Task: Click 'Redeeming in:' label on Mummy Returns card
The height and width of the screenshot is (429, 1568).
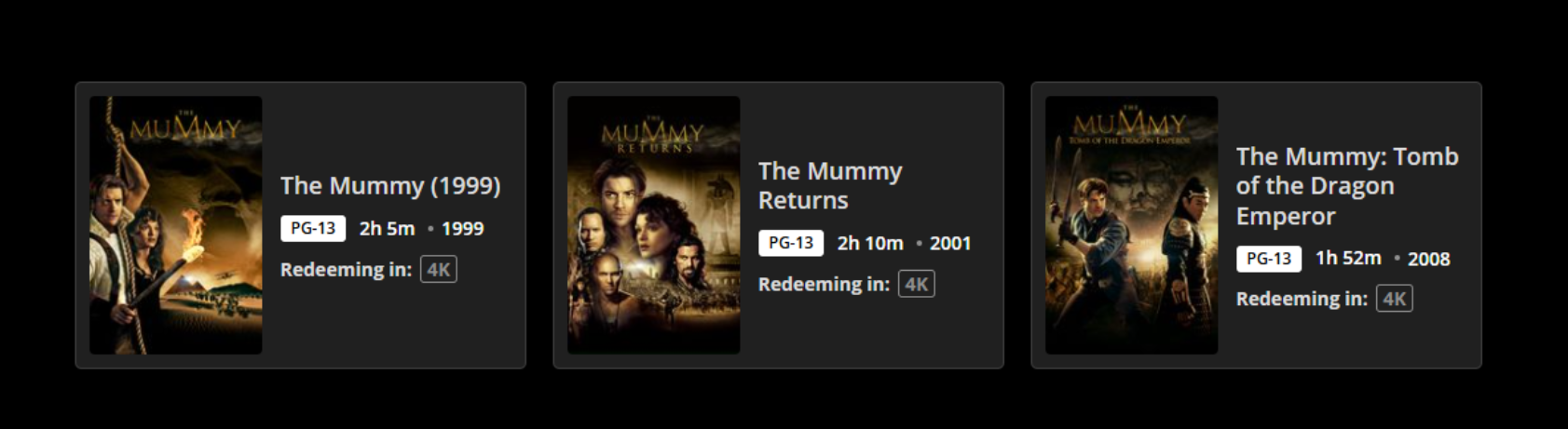Action: [824, 285]
